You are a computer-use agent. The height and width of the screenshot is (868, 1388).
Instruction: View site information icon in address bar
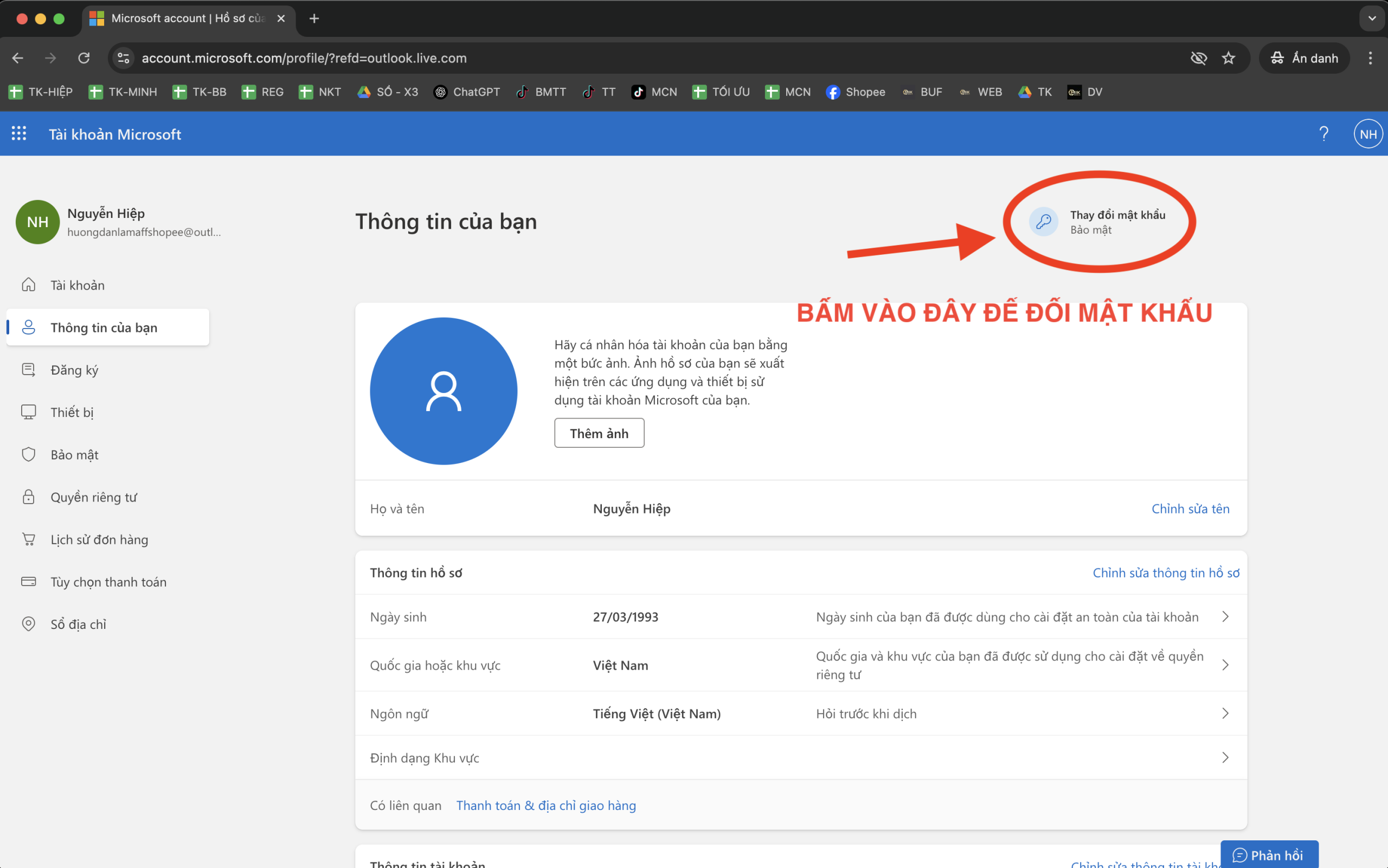124,58
